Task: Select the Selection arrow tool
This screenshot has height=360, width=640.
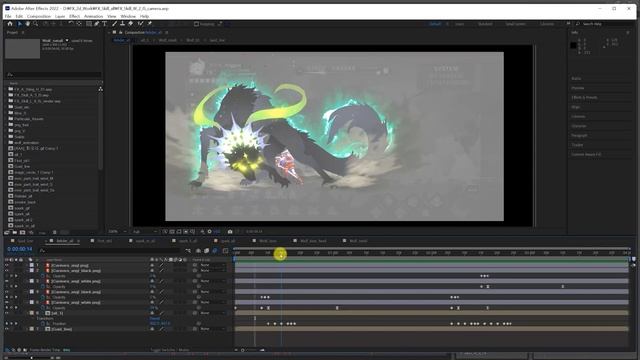Action: pos(19,24)
